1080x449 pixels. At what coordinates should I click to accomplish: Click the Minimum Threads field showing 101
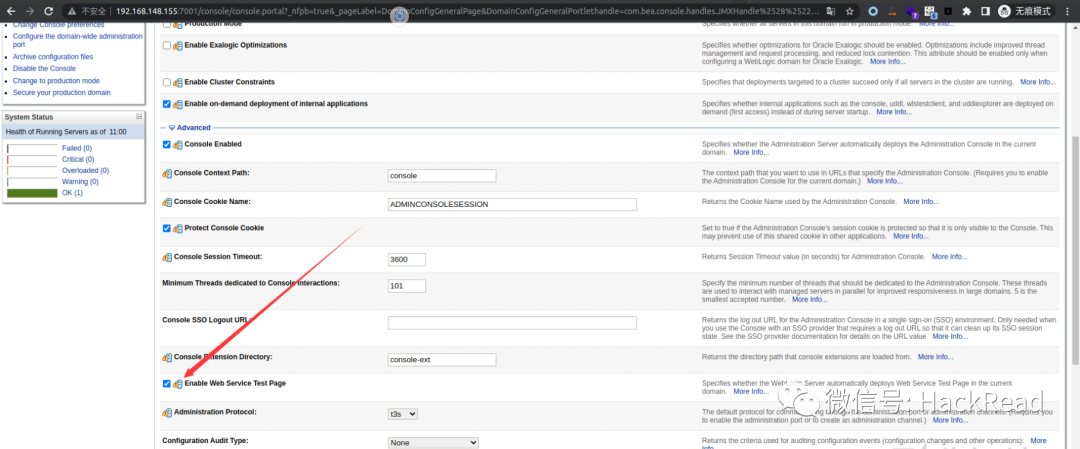pos(407,286)
